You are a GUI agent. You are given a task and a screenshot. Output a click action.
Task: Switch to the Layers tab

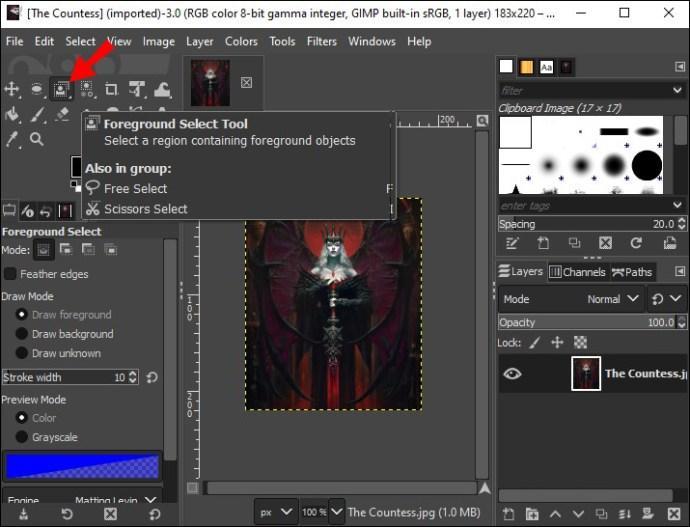pyautogui.click(x=521, y=272)
